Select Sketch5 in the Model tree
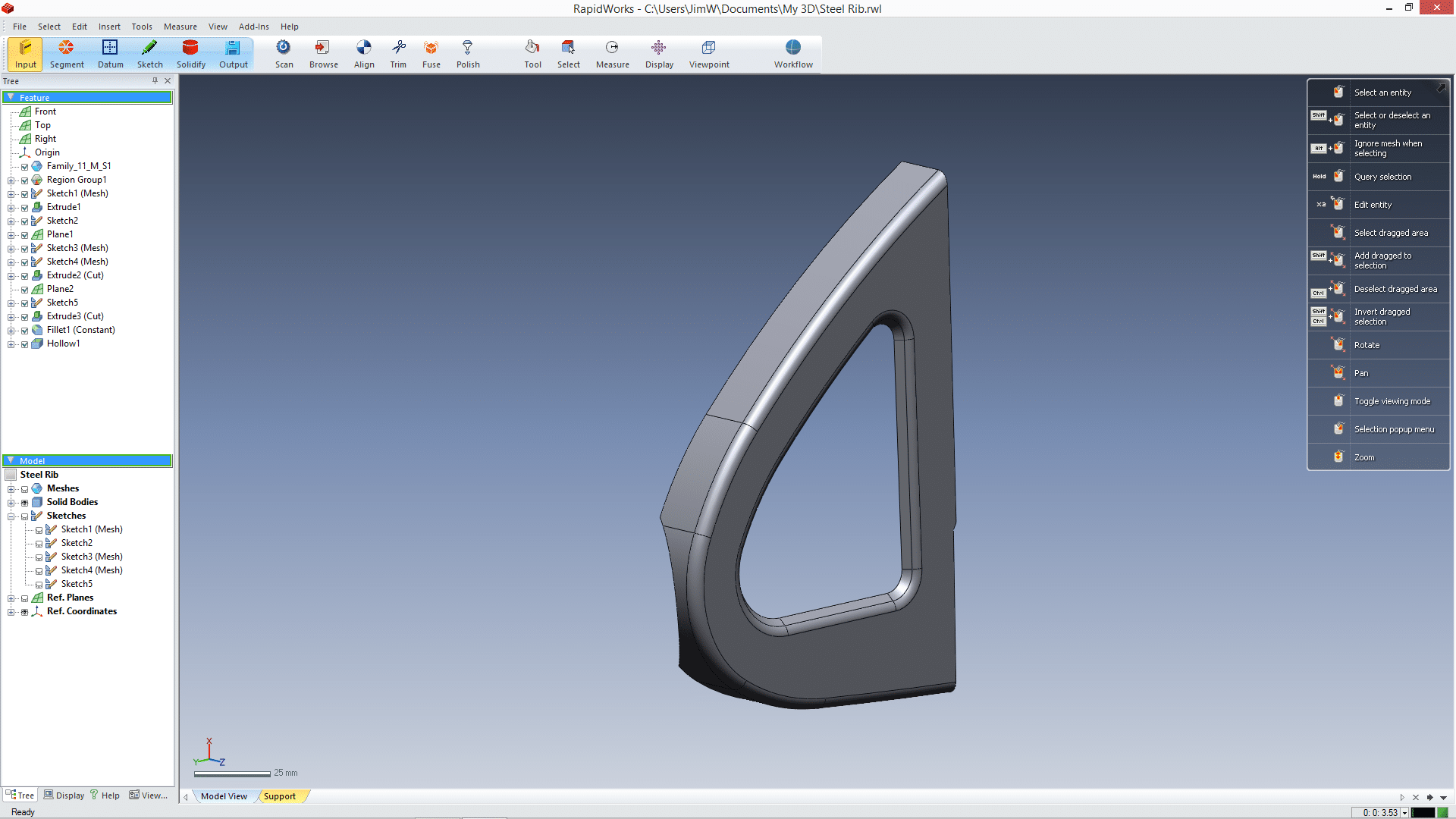 pos(77,583)
